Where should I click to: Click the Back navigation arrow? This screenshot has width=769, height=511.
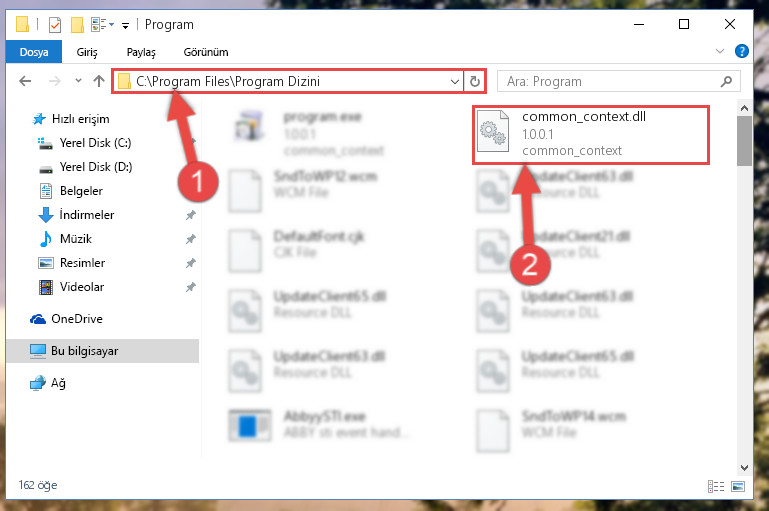click(x=25, y=81)
